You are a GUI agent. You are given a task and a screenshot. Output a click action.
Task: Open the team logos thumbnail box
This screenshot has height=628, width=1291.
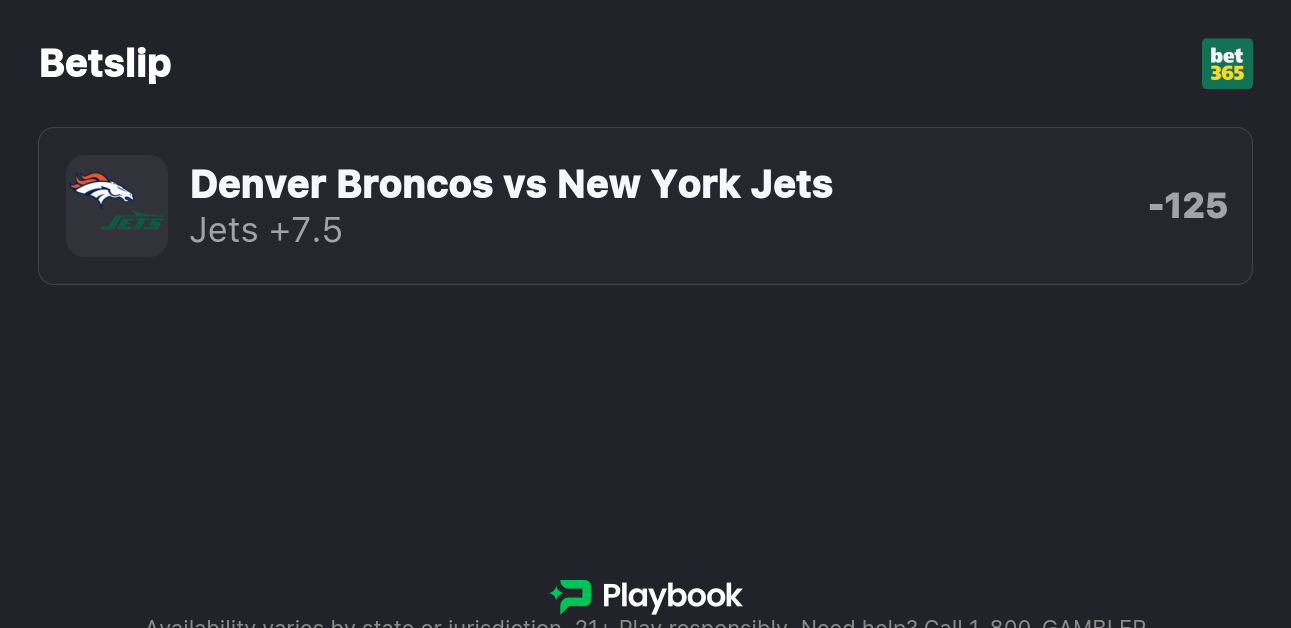click(x=117, y=206)
